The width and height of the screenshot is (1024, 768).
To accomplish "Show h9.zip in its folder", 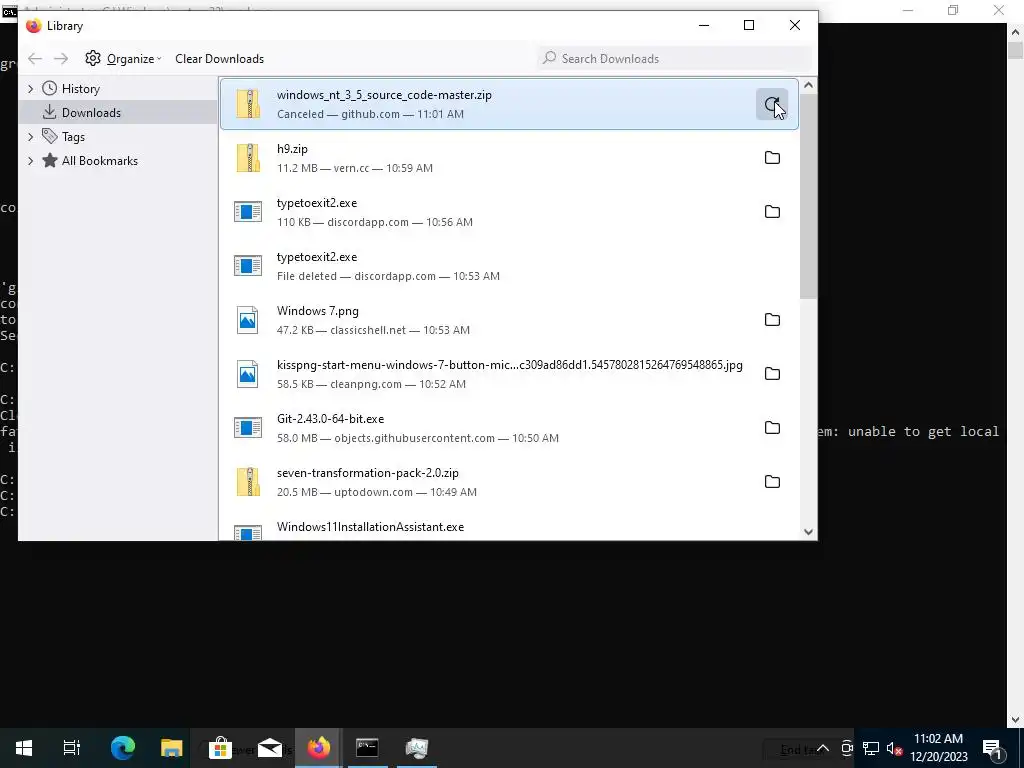I will [x=772, y=158].
